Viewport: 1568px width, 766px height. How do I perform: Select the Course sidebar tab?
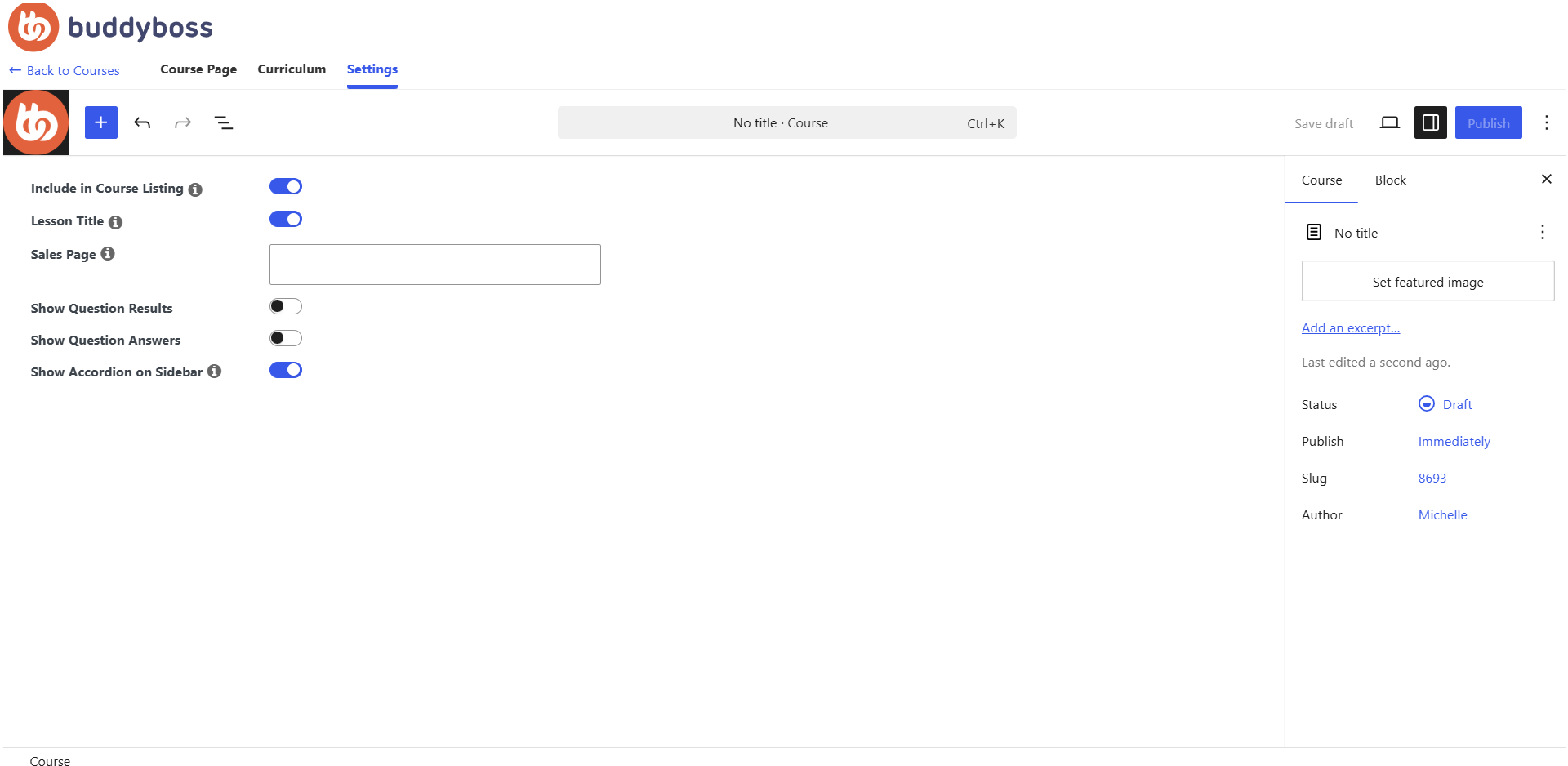click(1321, 180)
